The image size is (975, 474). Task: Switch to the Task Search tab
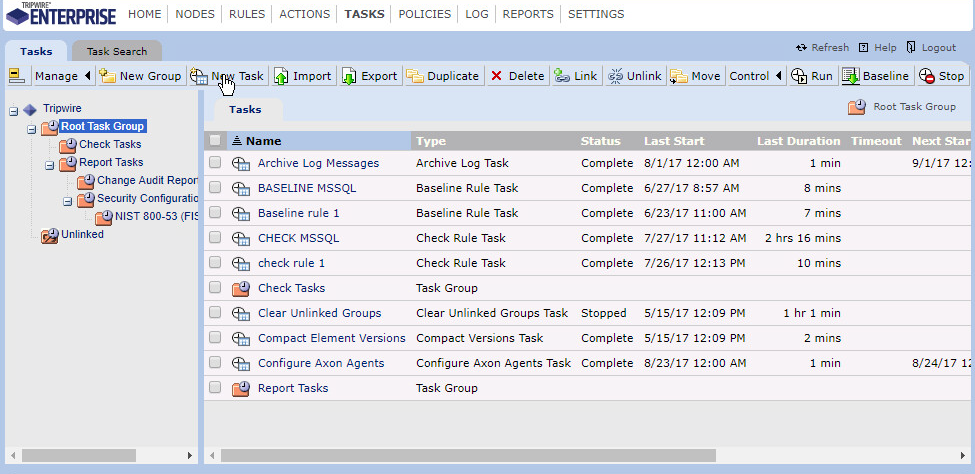116,51
